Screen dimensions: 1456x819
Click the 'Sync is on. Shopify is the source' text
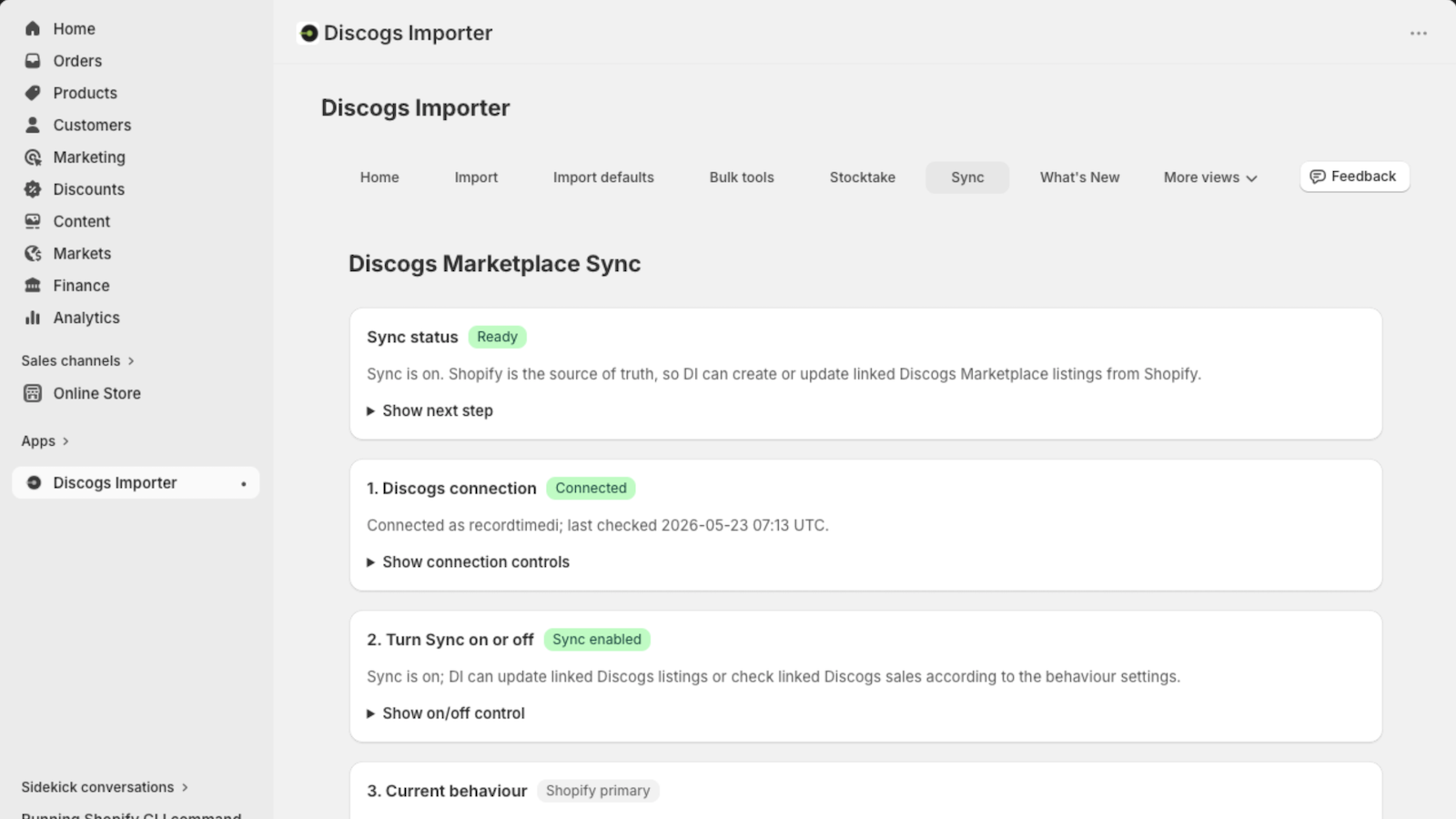(784, 374)
